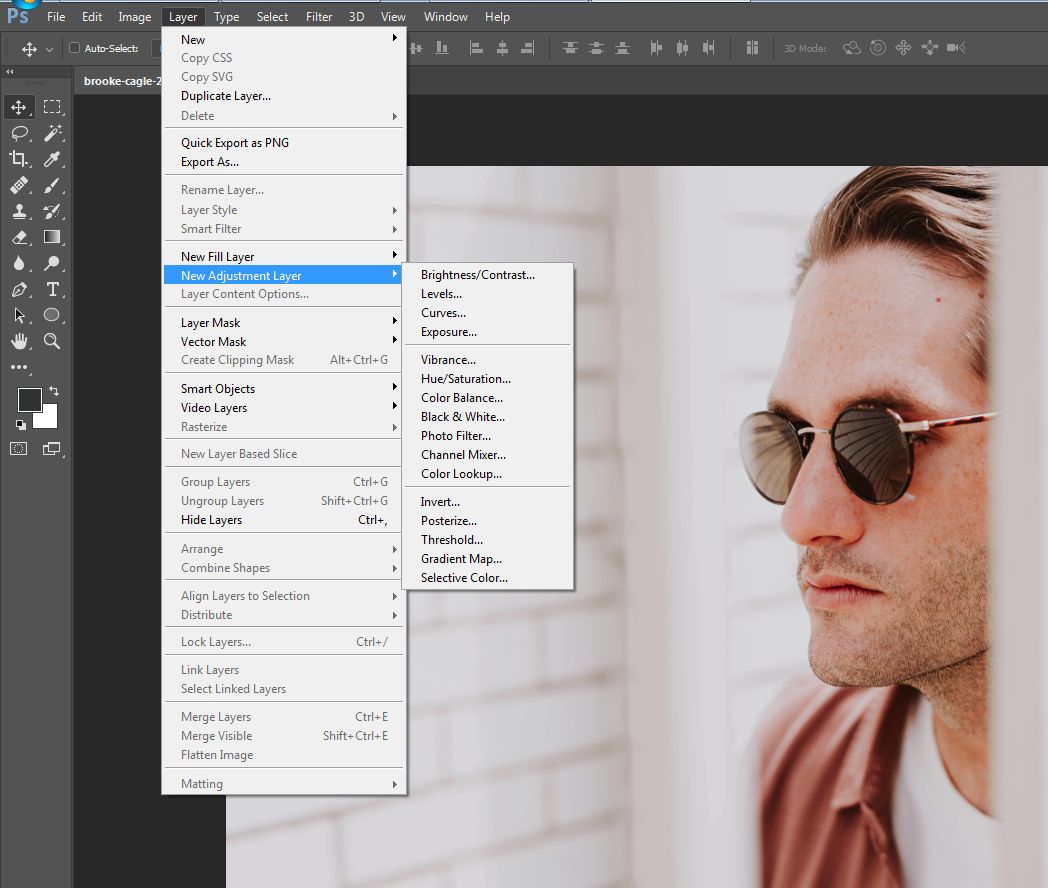Enable the Auto-Select checkbox

(73, 48)
